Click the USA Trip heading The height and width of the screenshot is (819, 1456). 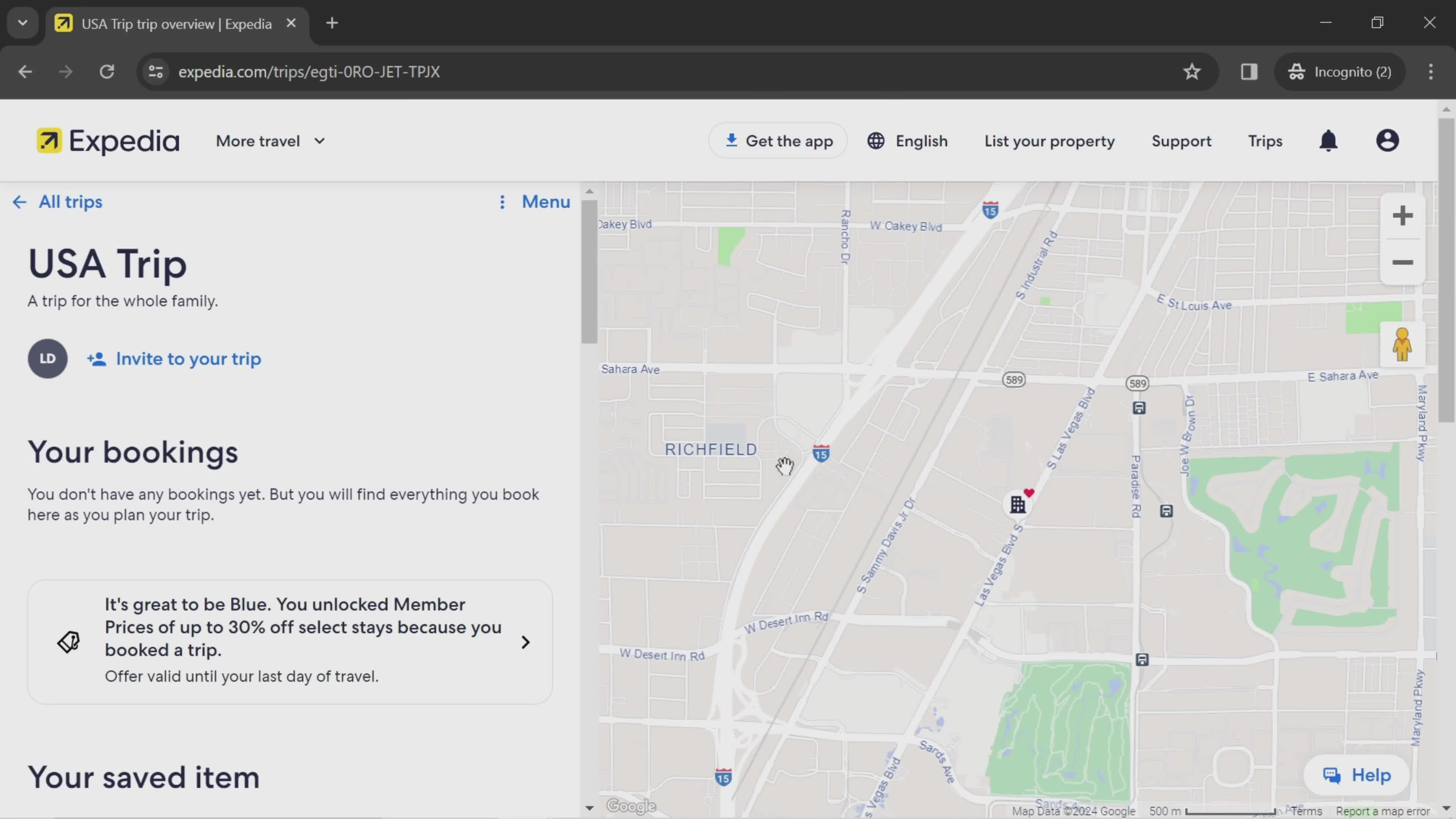(x=107, y=264)
